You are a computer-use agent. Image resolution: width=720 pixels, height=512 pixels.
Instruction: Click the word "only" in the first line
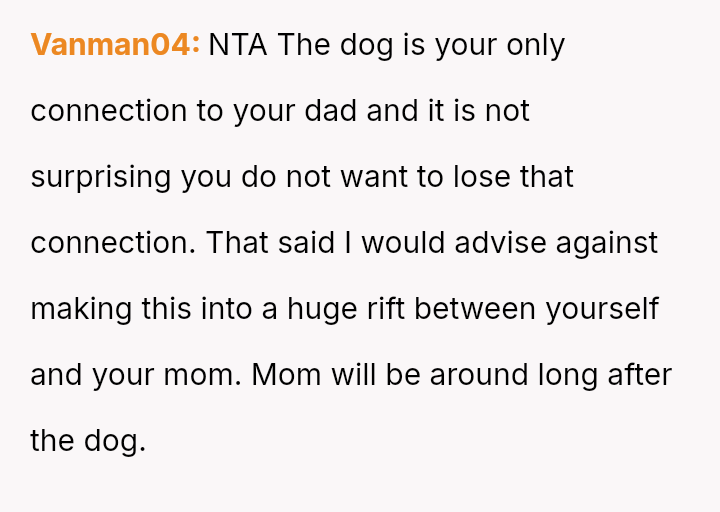pyautogui.click(x=535, y=45)
